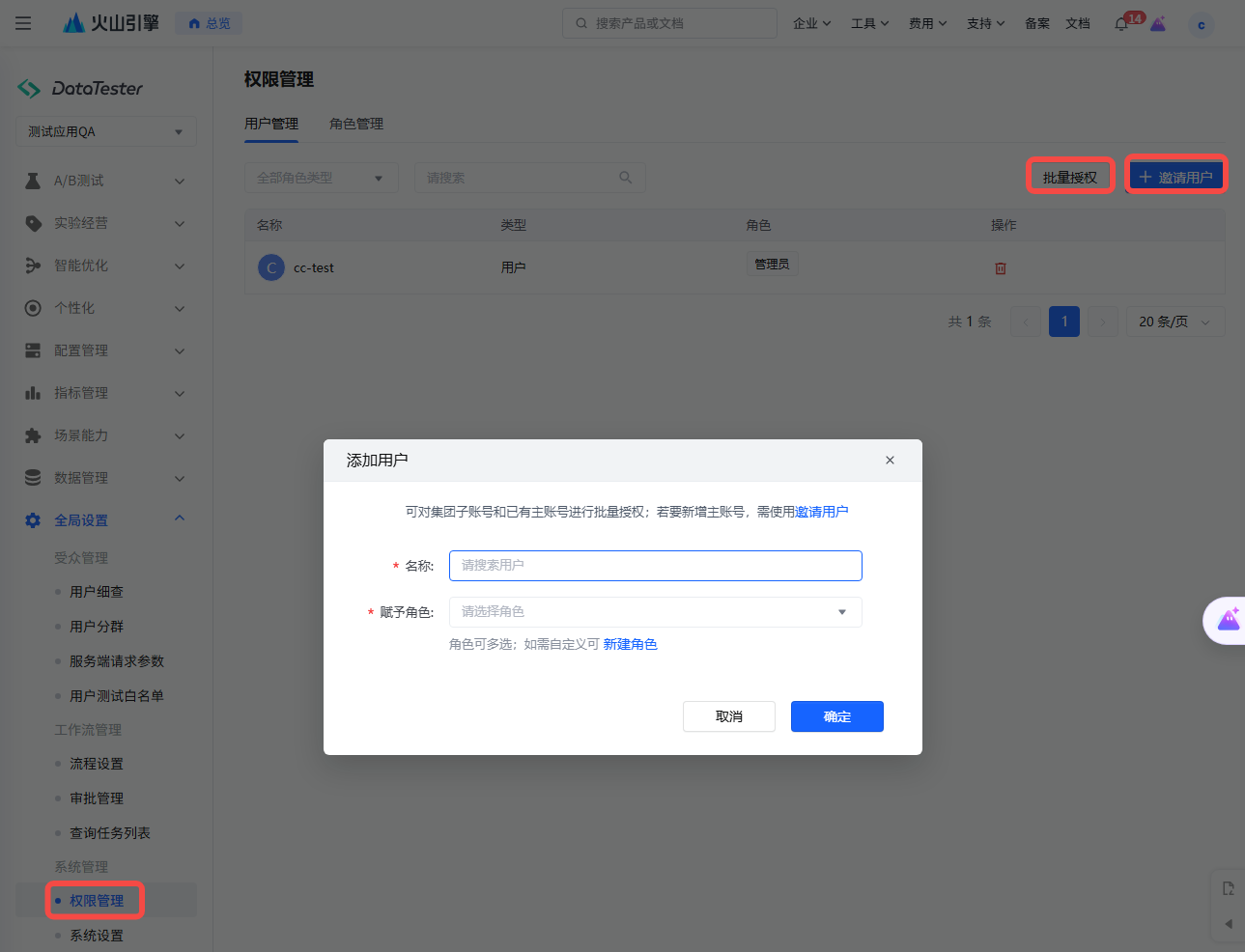This screenshot has height=952, width=1245.
Task: Click the 总览 overview button
Action: pos(209,23)
